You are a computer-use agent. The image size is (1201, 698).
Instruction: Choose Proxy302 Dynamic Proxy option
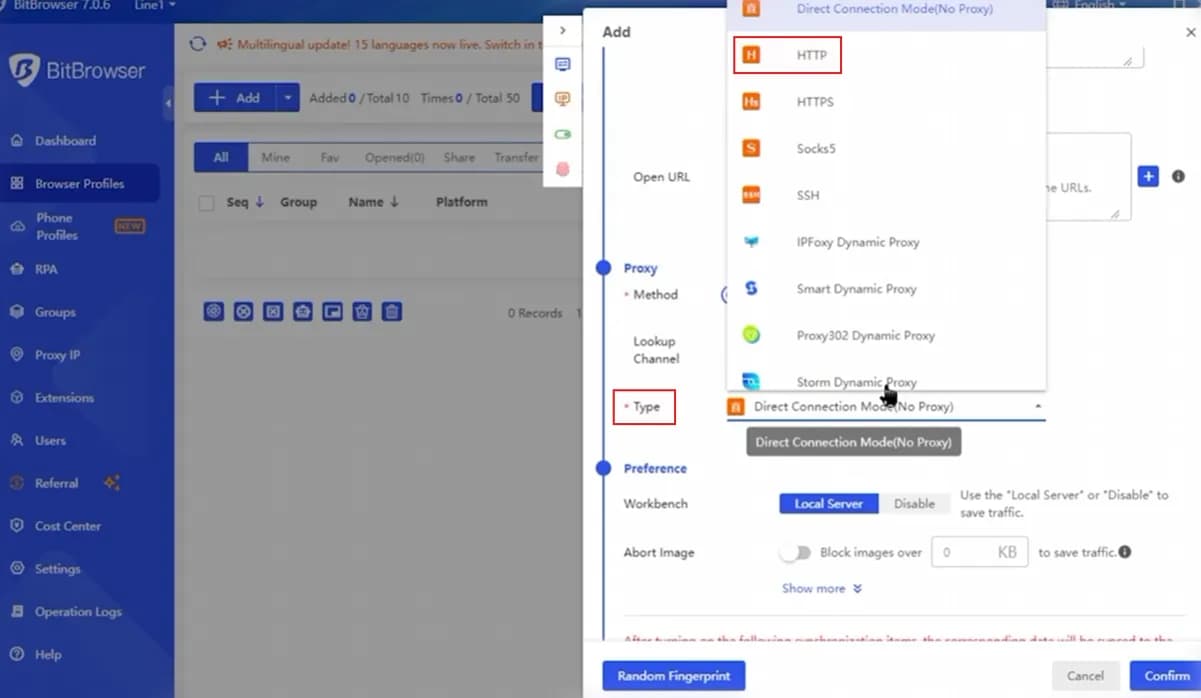coord(886,336)
